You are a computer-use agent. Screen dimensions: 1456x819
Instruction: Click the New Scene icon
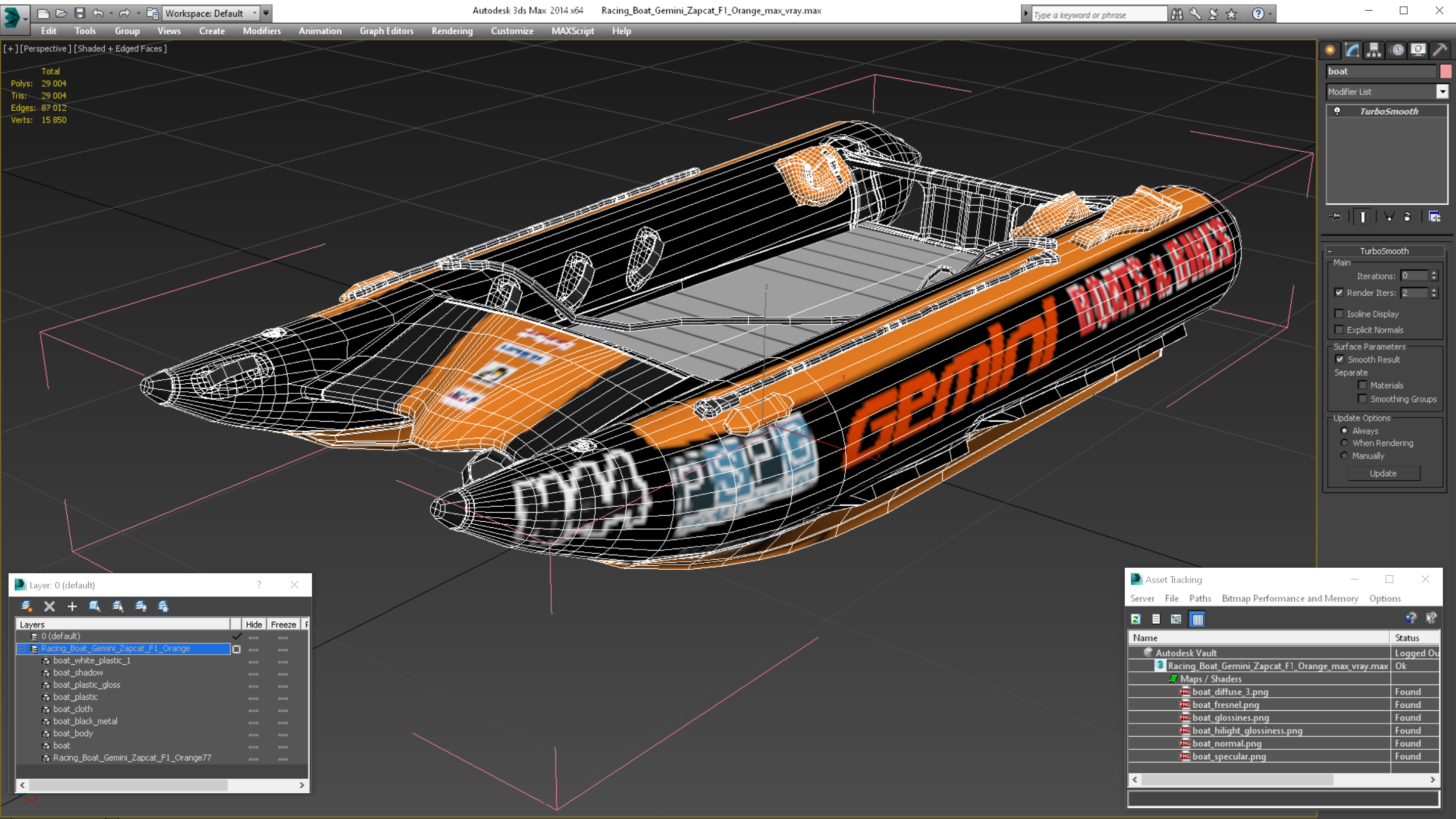pos(43,13)
